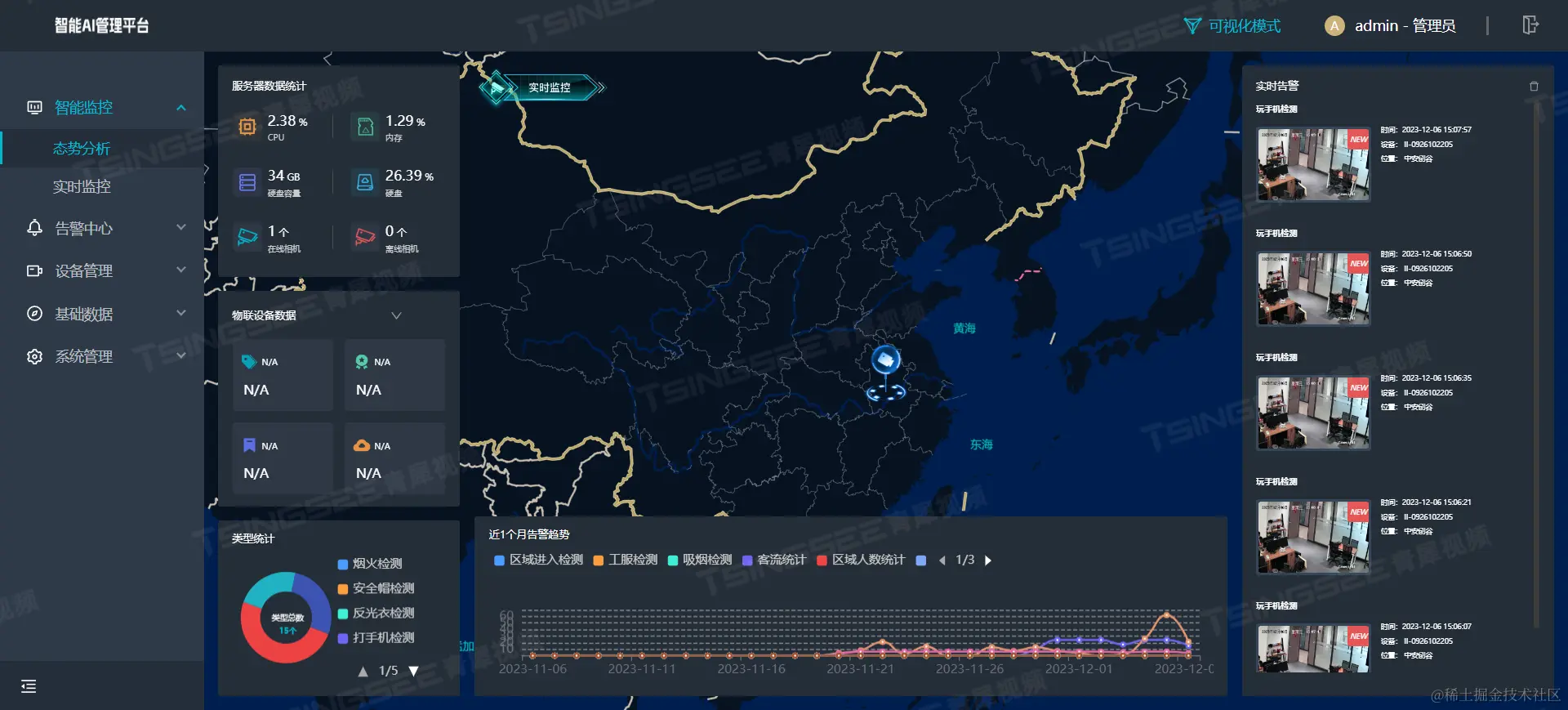Click the 设备管理 camera icon
The height and width of the screenshot is (710, 1568).
click(34, 270)
